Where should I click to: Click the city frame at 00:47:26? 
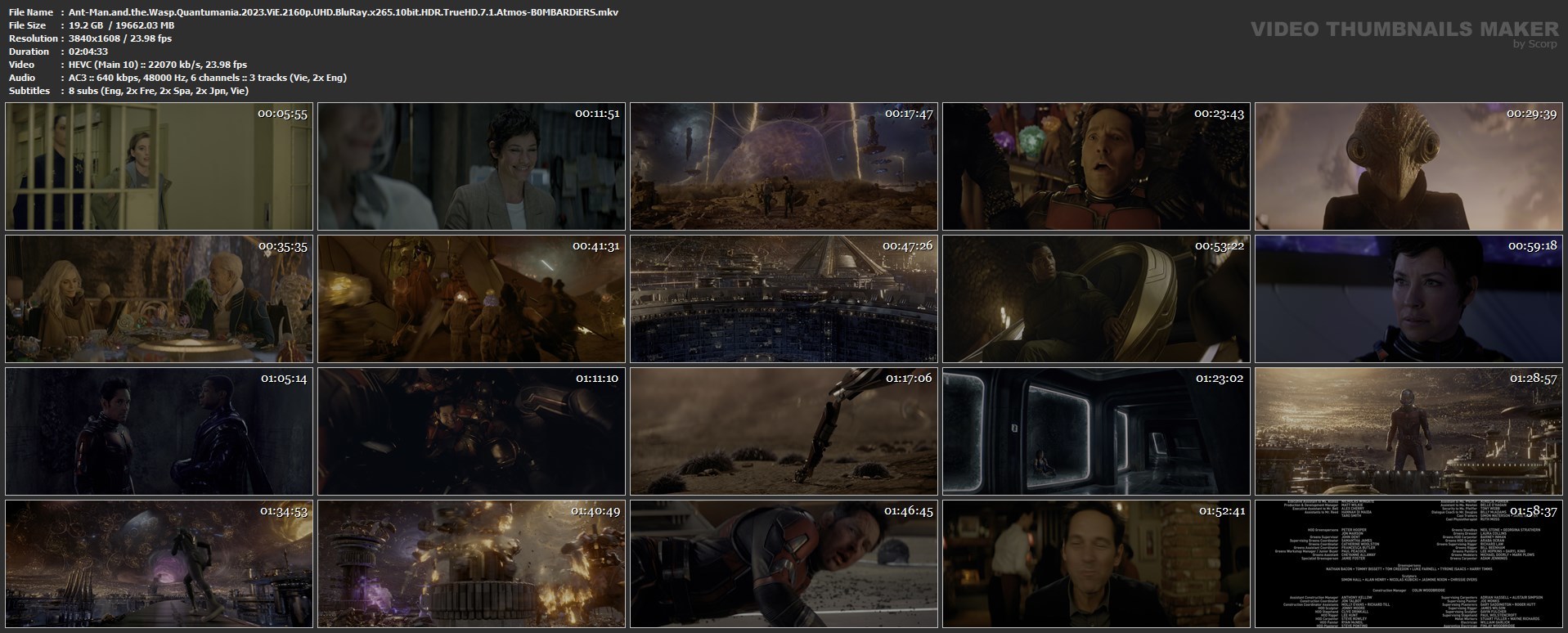click(x=784, y=299)
